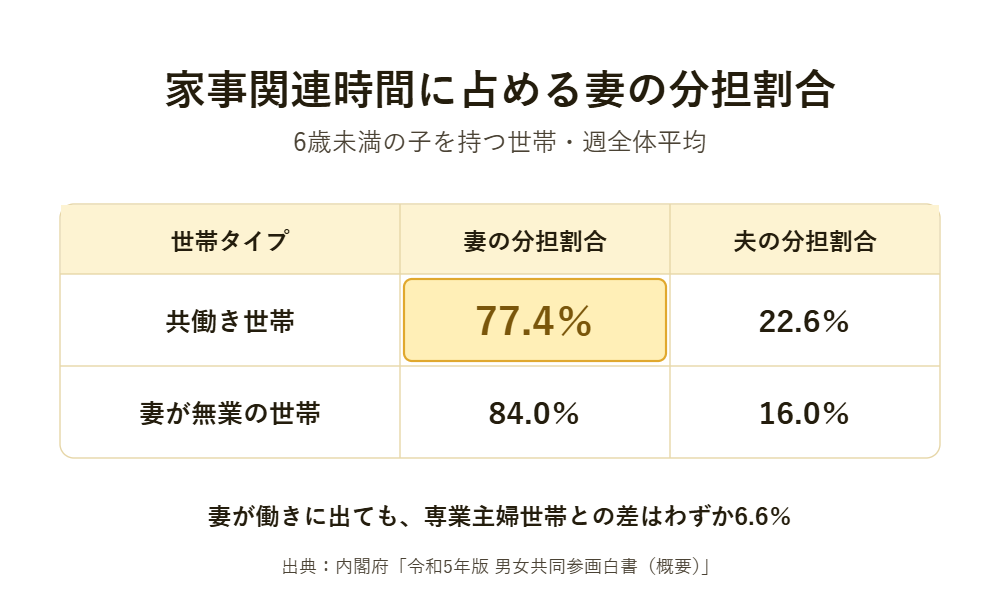
Task: Click the 16.0% value cell
Action: tap(804, 413)
